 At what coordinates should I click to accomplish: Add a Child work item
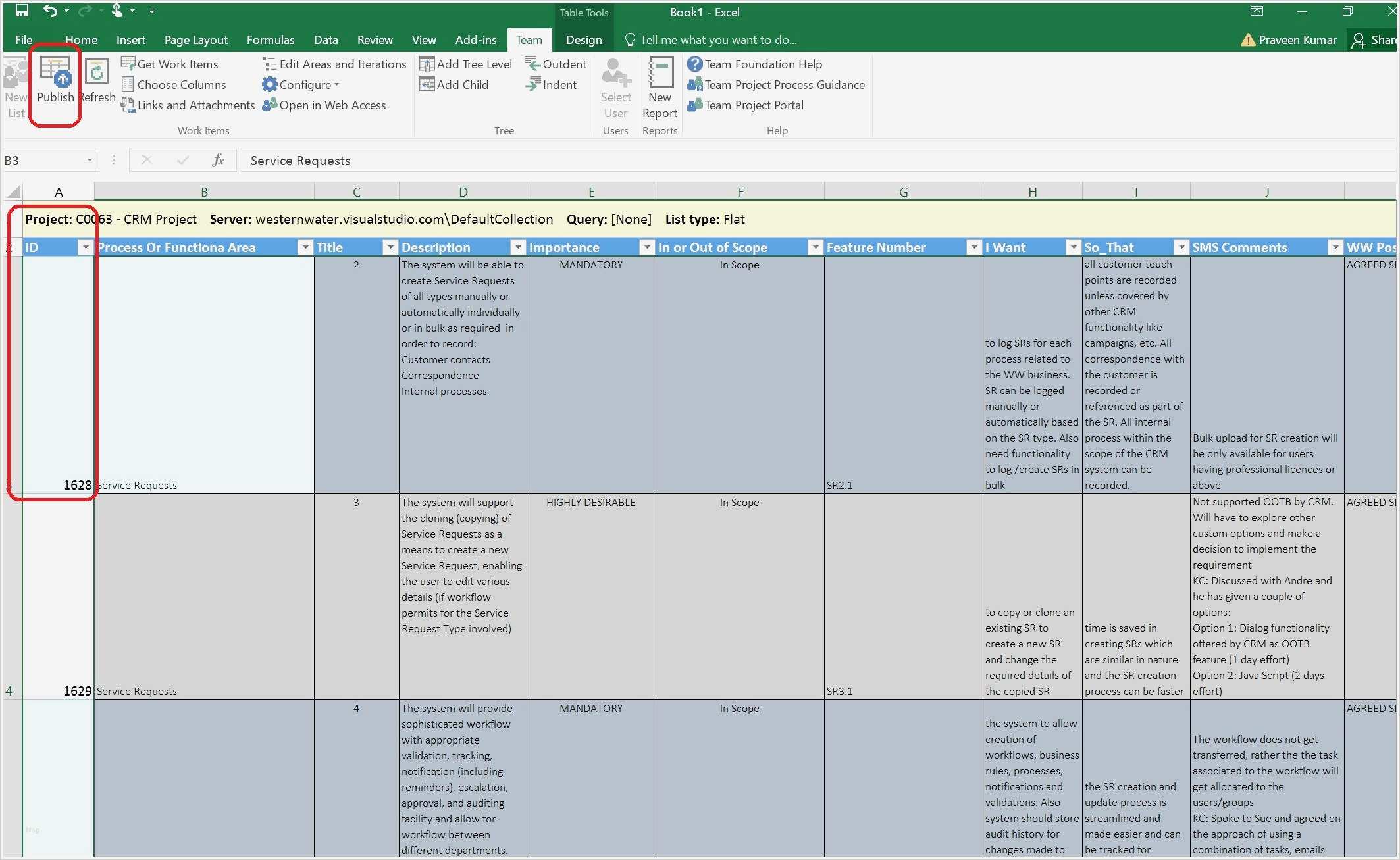(461, 84)
